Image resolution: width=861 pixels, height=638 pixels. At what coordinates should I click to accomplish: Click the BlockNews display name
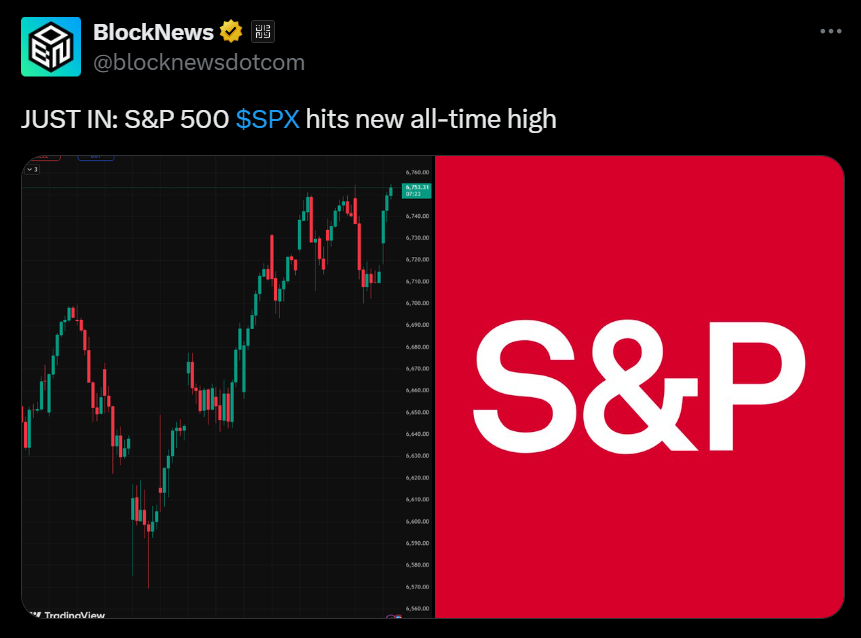(x=153, y=32)
